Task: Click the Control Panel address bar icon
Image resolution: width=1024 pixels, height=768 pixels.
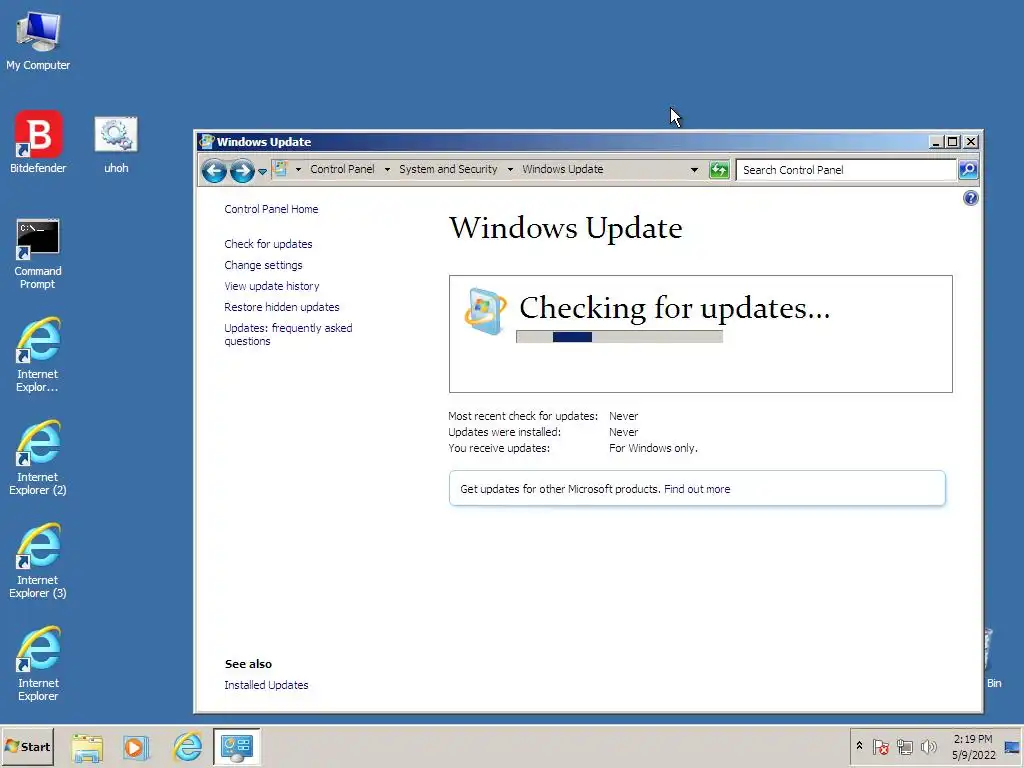Action: (x=281, y=169)
